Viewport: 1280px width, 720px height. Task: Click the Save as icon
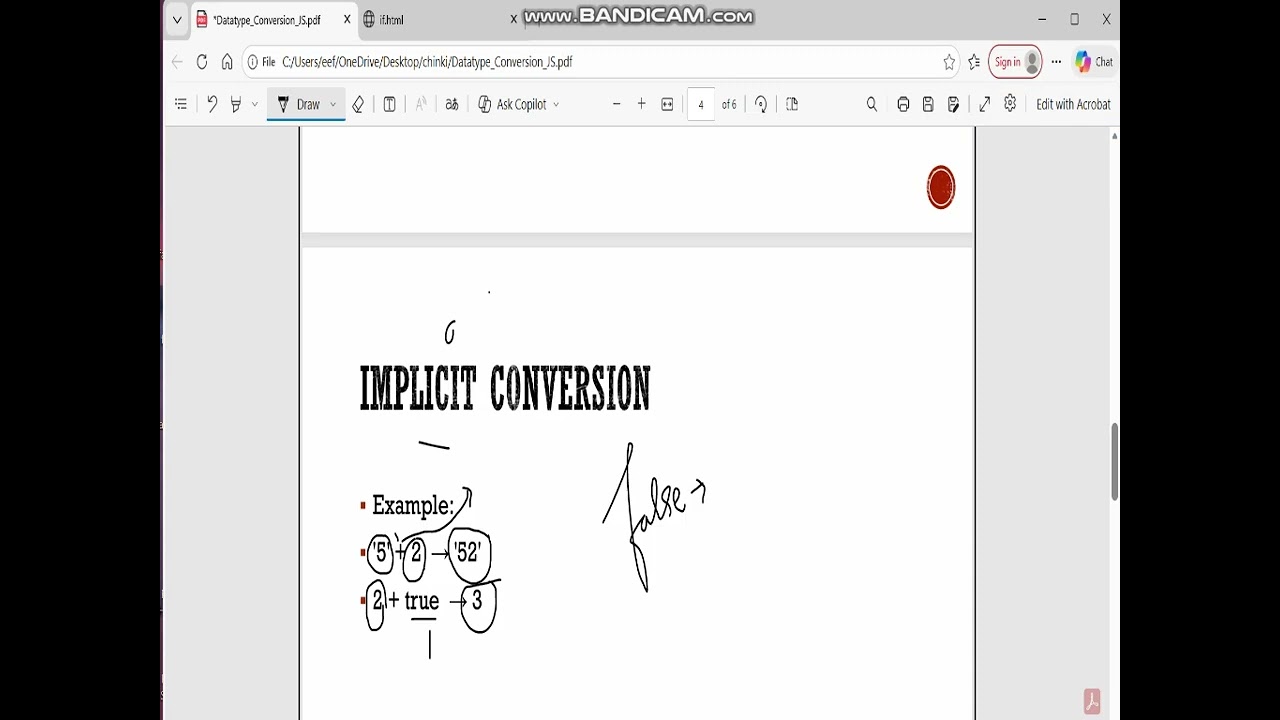[953, 104]
